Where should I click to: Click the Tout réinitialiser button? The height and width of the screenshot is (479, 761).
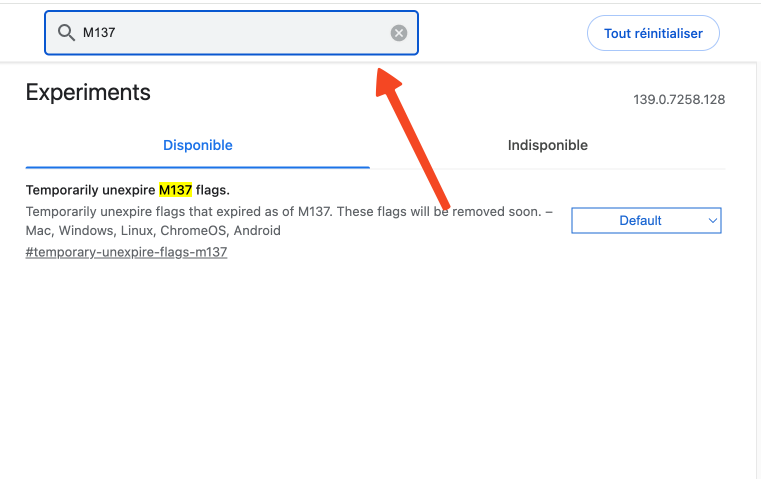coord(653,33)
